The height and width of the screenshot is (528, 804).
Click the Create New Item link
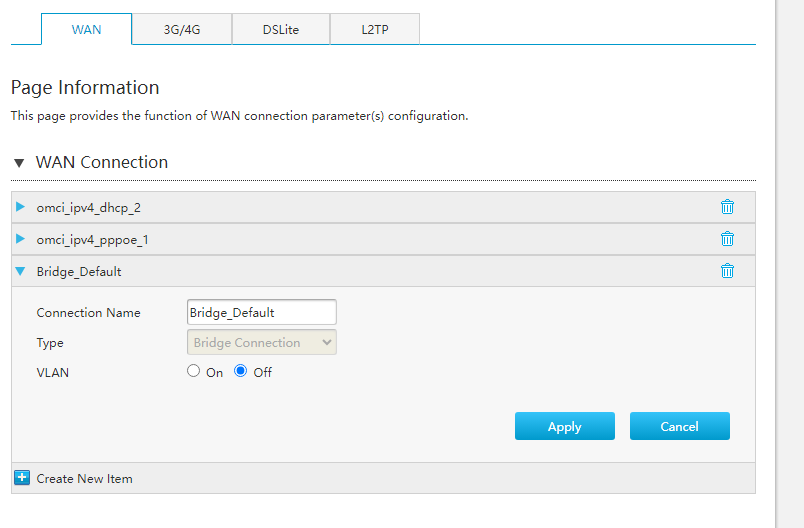(84, 478)
